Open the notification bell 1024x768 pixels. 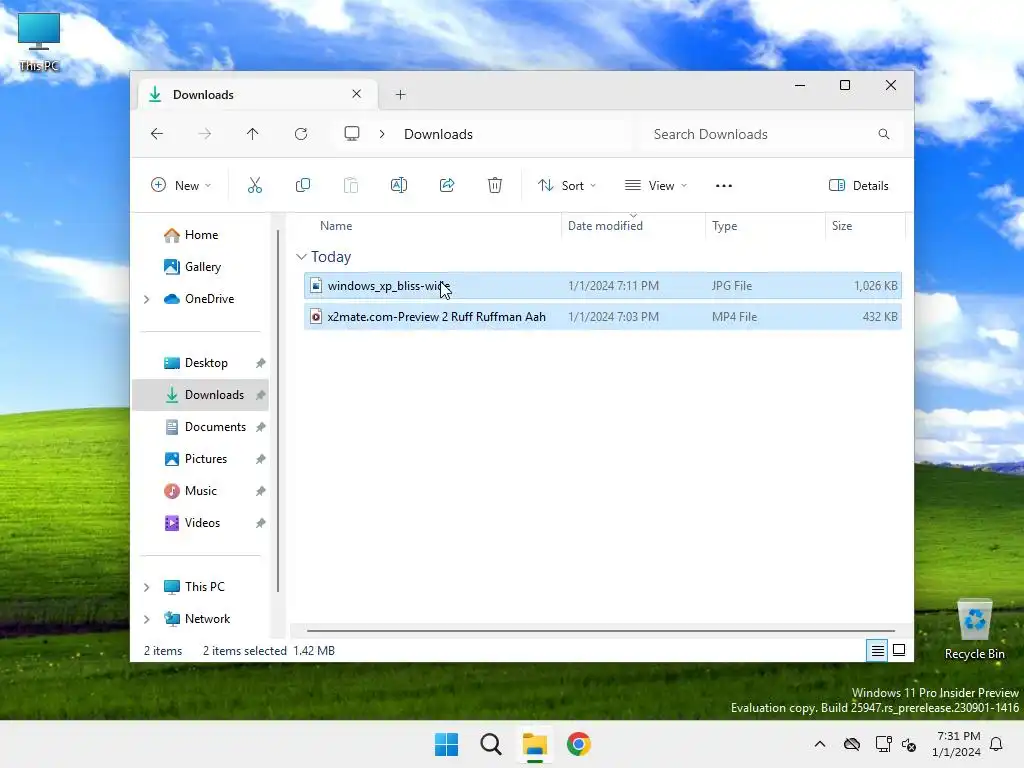997,744
